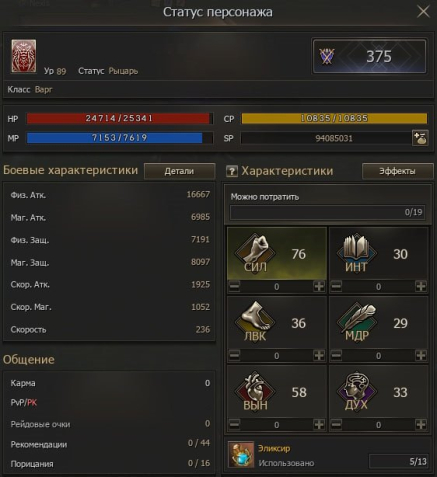Click the 375 rank badge panel
The height and width of the screenshot is (477, 437).
pyautogui.click(x=369, y=56)
